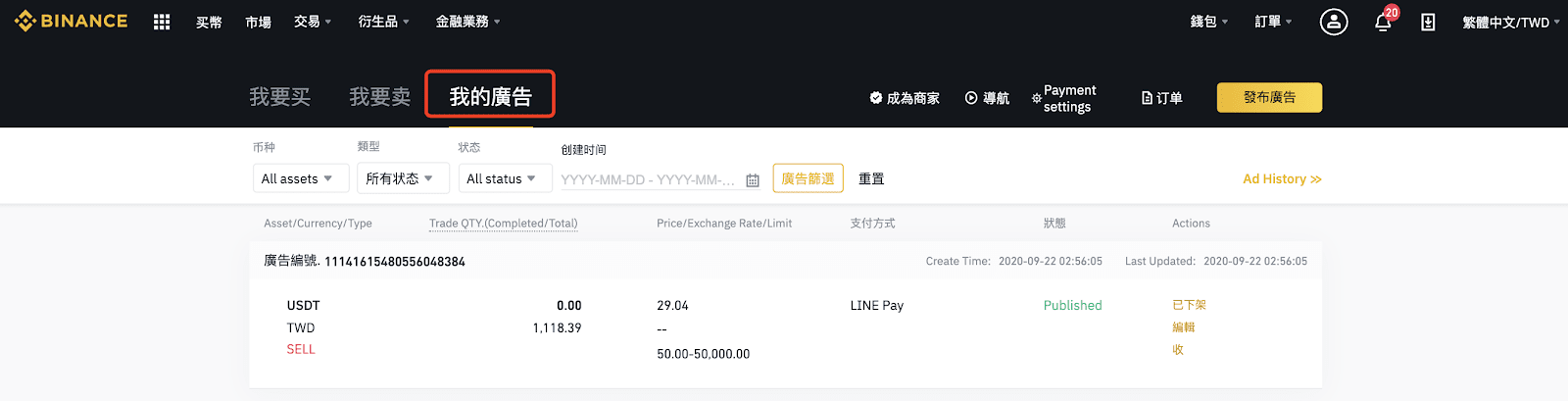Expand the All status dropdown

(505, 178)
